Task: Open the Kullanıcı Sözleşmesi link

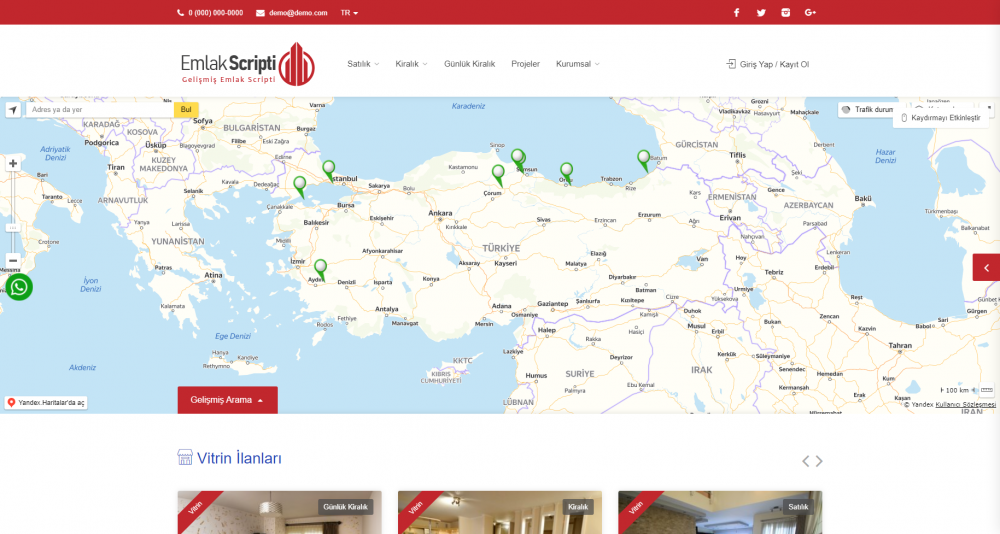Action: click(x=966, y=404)
